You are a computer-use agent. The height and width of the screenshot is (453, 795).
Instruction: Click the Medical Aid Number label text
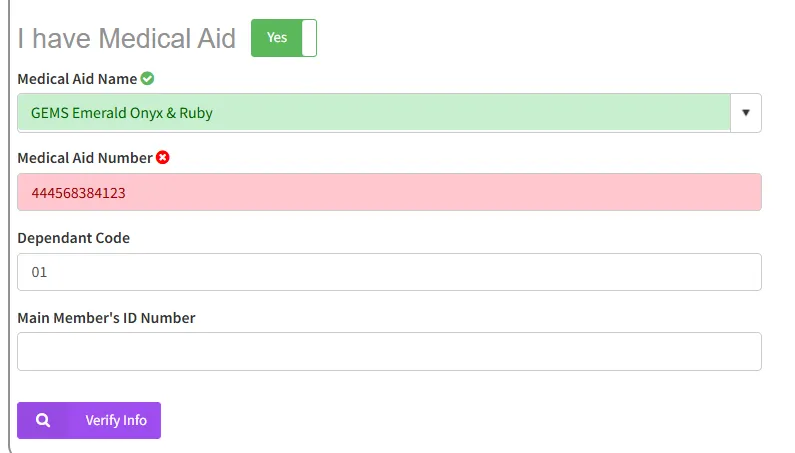(x=85, y=158)
